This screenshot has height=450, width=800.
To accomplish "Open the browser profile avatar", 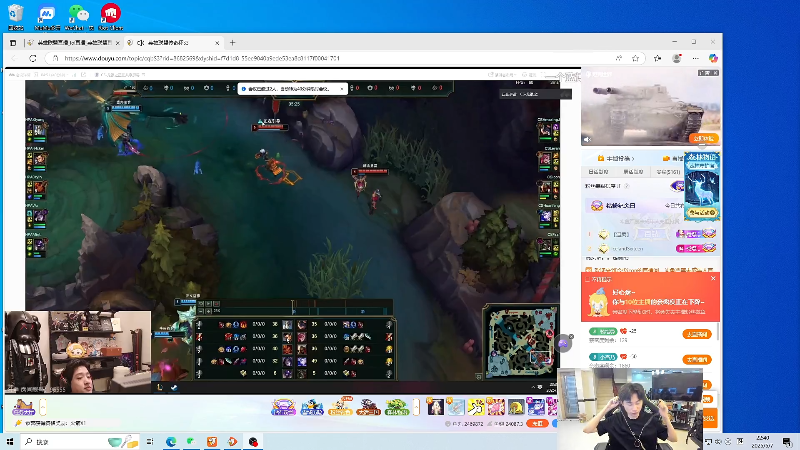I will (x=677, y=58).
